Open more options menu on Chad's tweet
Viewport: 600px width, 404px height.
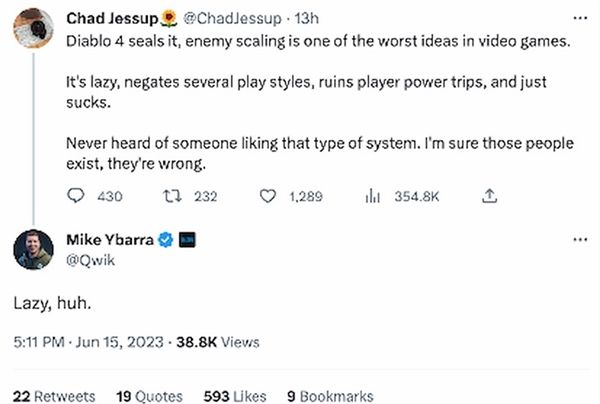click(x=580, y=18)
